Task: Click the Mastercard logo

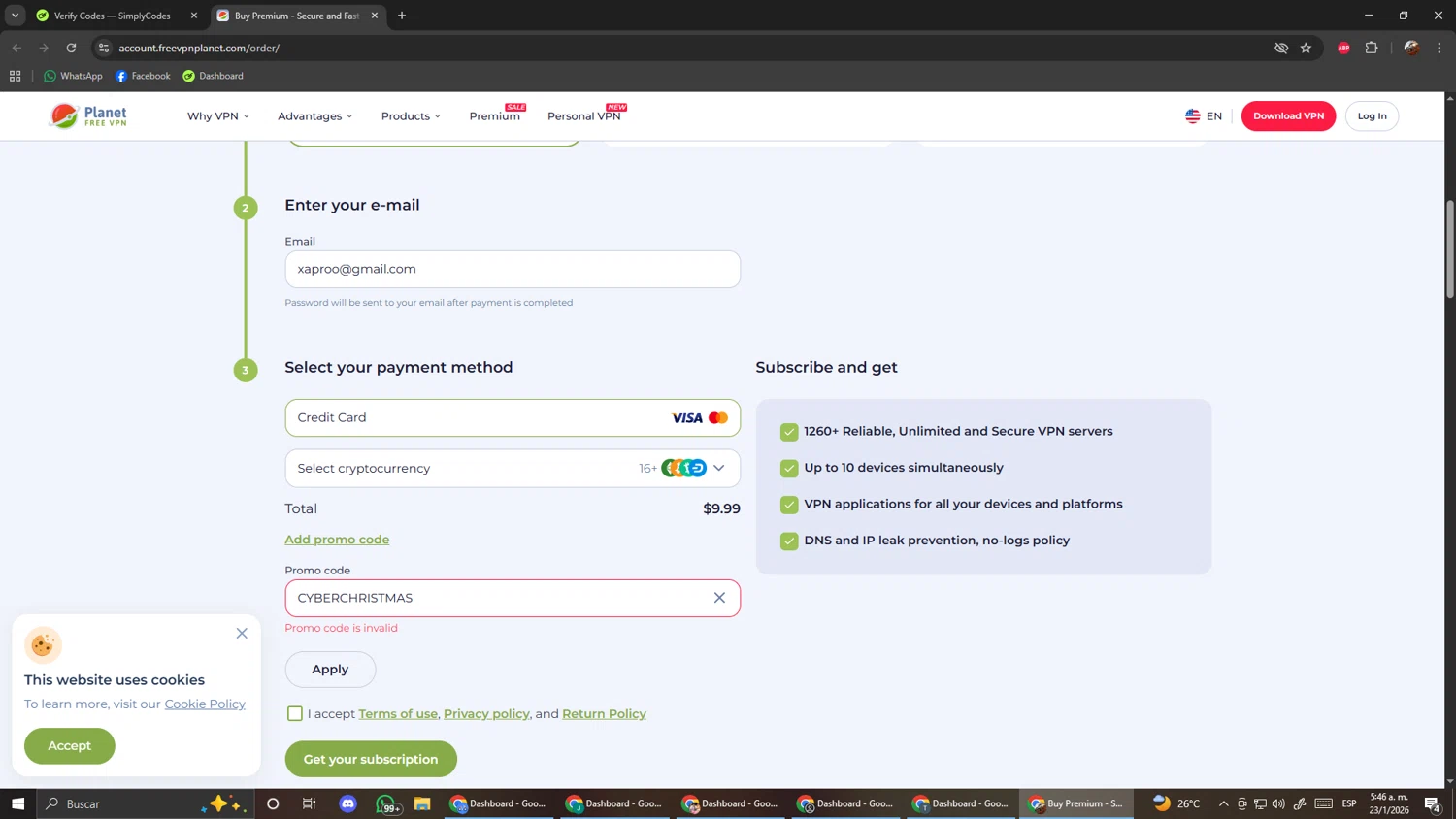Action: (x=718, y=418)
